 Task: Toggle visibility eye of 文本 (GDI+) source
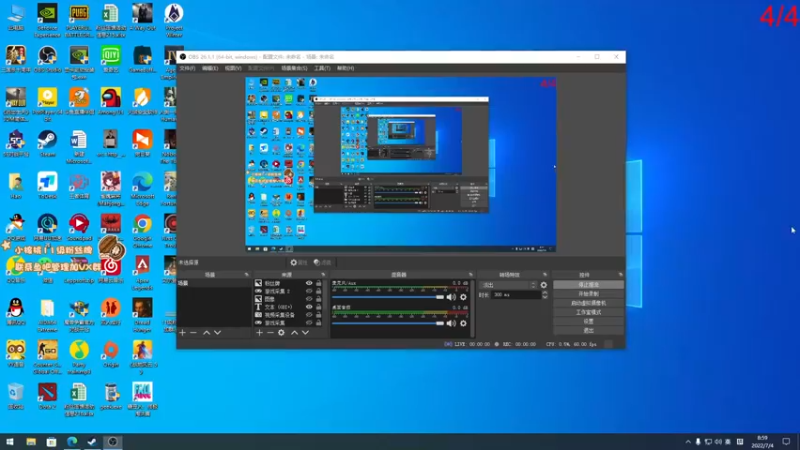pyautogui.click(x=309, y=307)
